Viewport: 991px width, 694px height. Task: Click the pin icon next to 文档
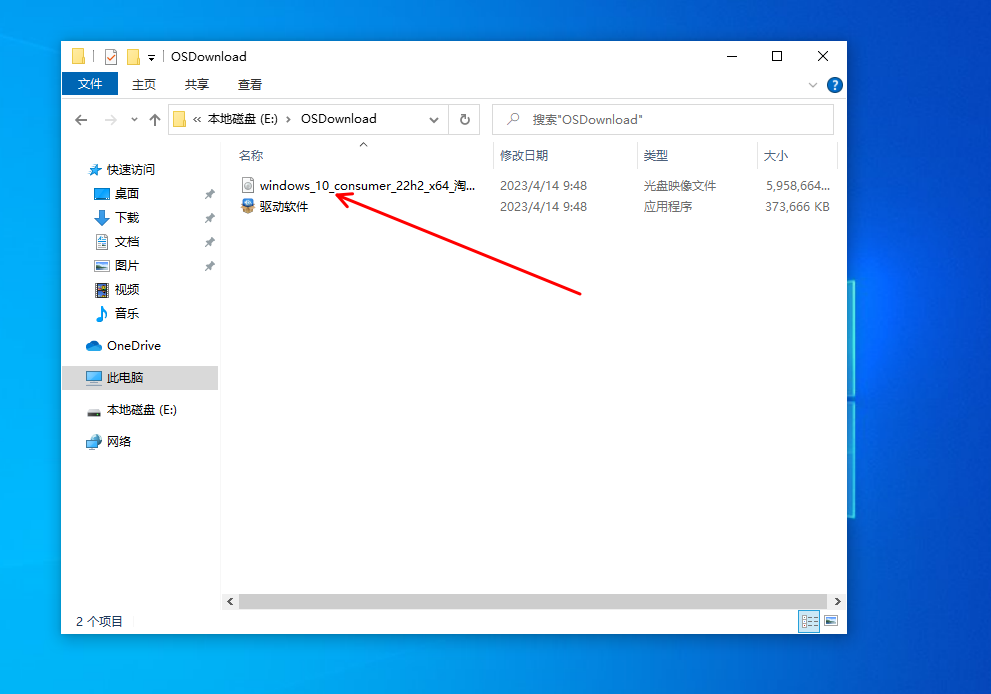pyautogui.click(x=209, y=242)
